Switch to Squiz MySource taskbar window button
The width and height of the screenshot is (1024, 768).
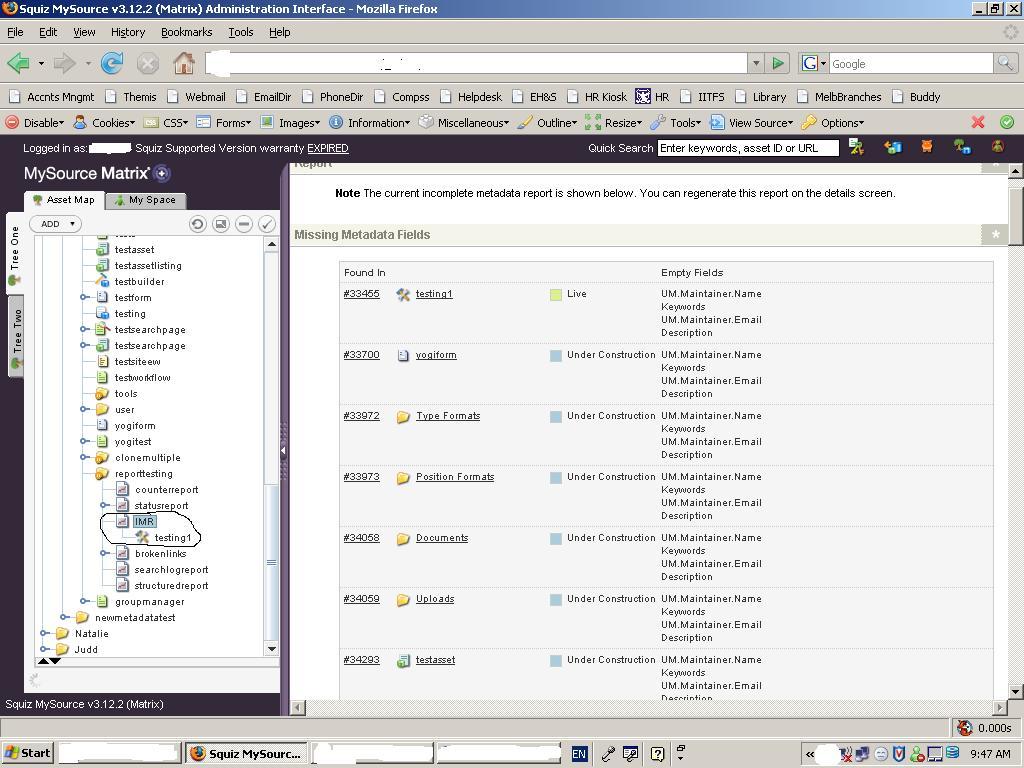click(246, 754)
